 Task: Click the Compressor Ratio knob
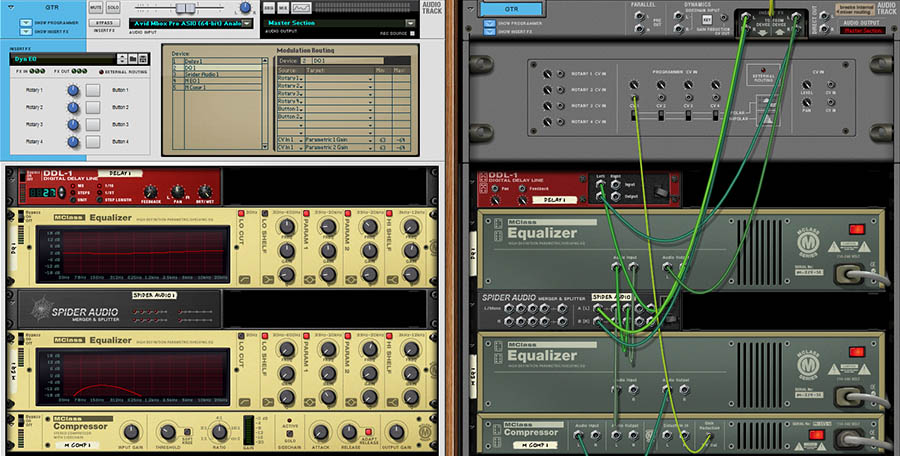point(220,432)
